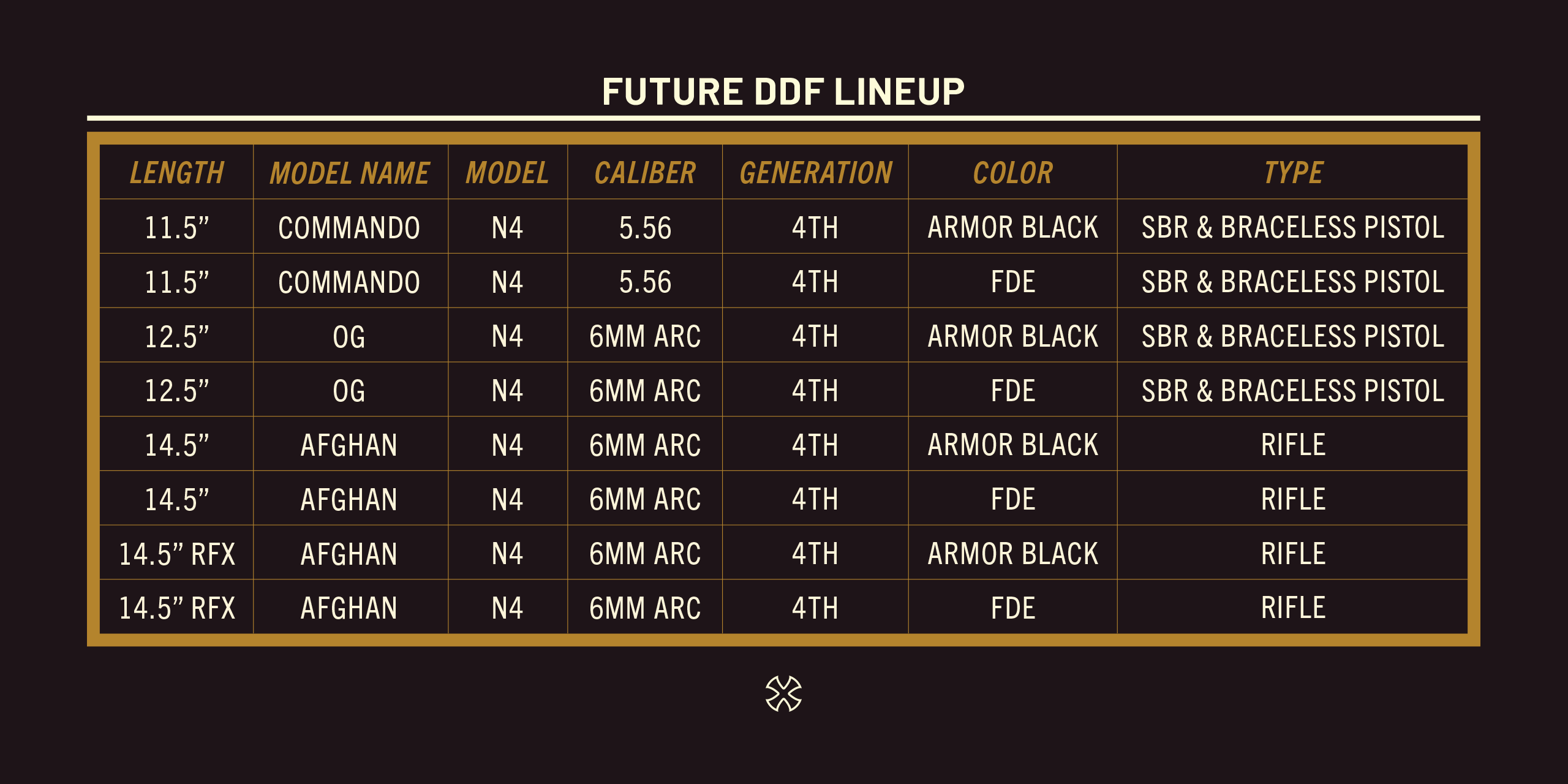Select the LENGTH column header
Viewport: 1568px width, 784px height.
coord(177,173)
